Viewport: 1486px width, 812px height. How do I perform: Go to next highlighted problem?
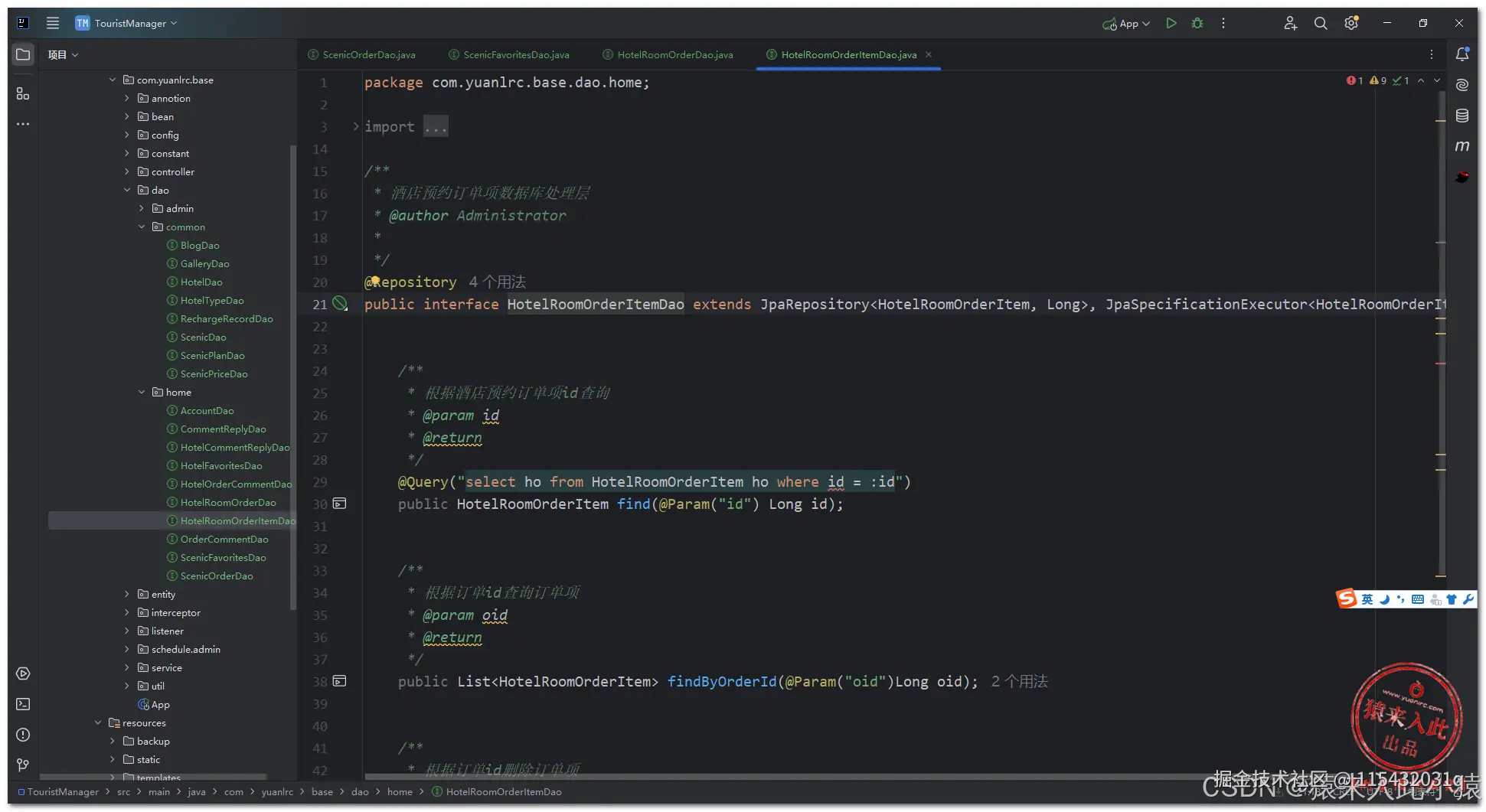click(x=1437, y=80)
